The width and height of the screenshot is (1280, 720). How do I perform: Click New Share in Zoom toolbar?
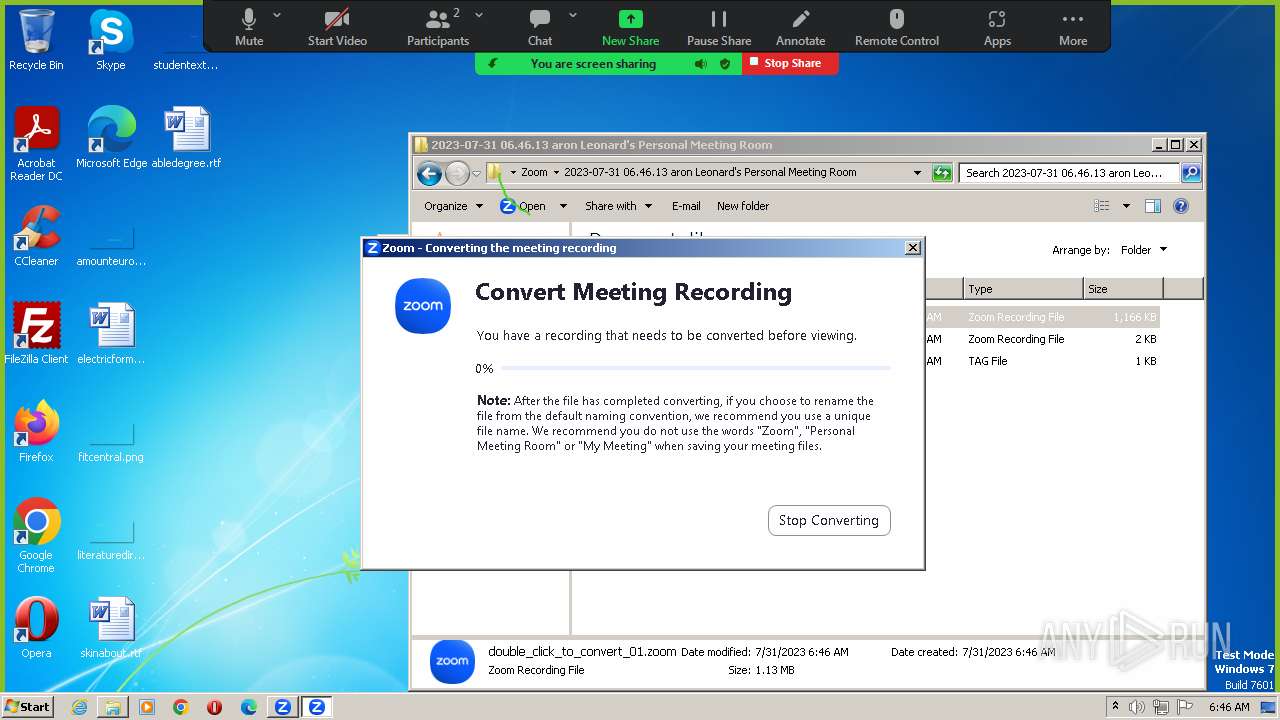(x=630, y=27)
